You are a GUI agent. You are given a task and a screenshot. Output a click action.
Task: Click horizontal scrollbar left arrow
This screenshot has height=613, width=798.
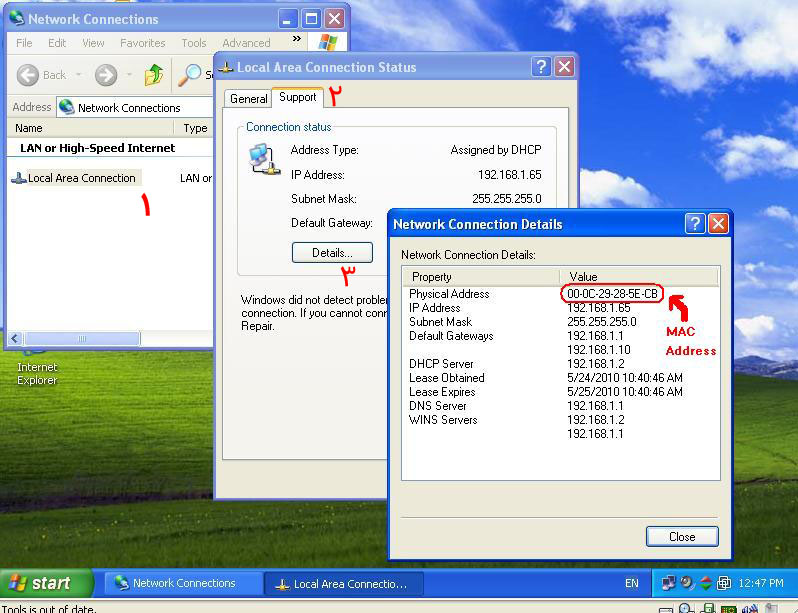(x=15, y=339)
